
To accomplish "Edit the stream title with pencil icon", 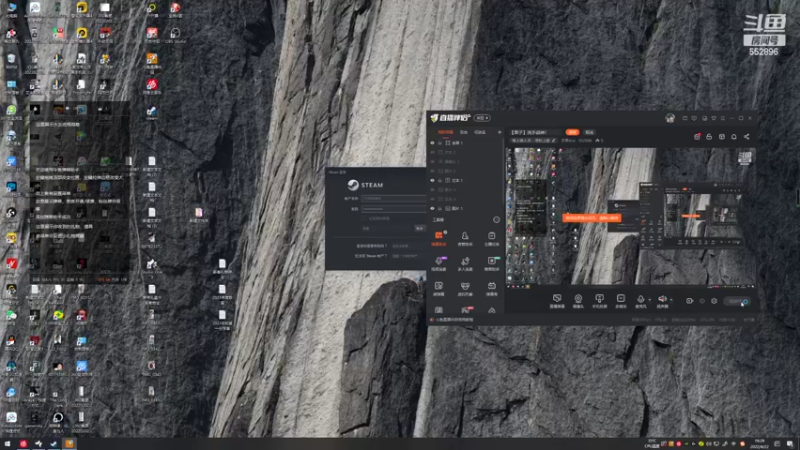I will point(554,140).
